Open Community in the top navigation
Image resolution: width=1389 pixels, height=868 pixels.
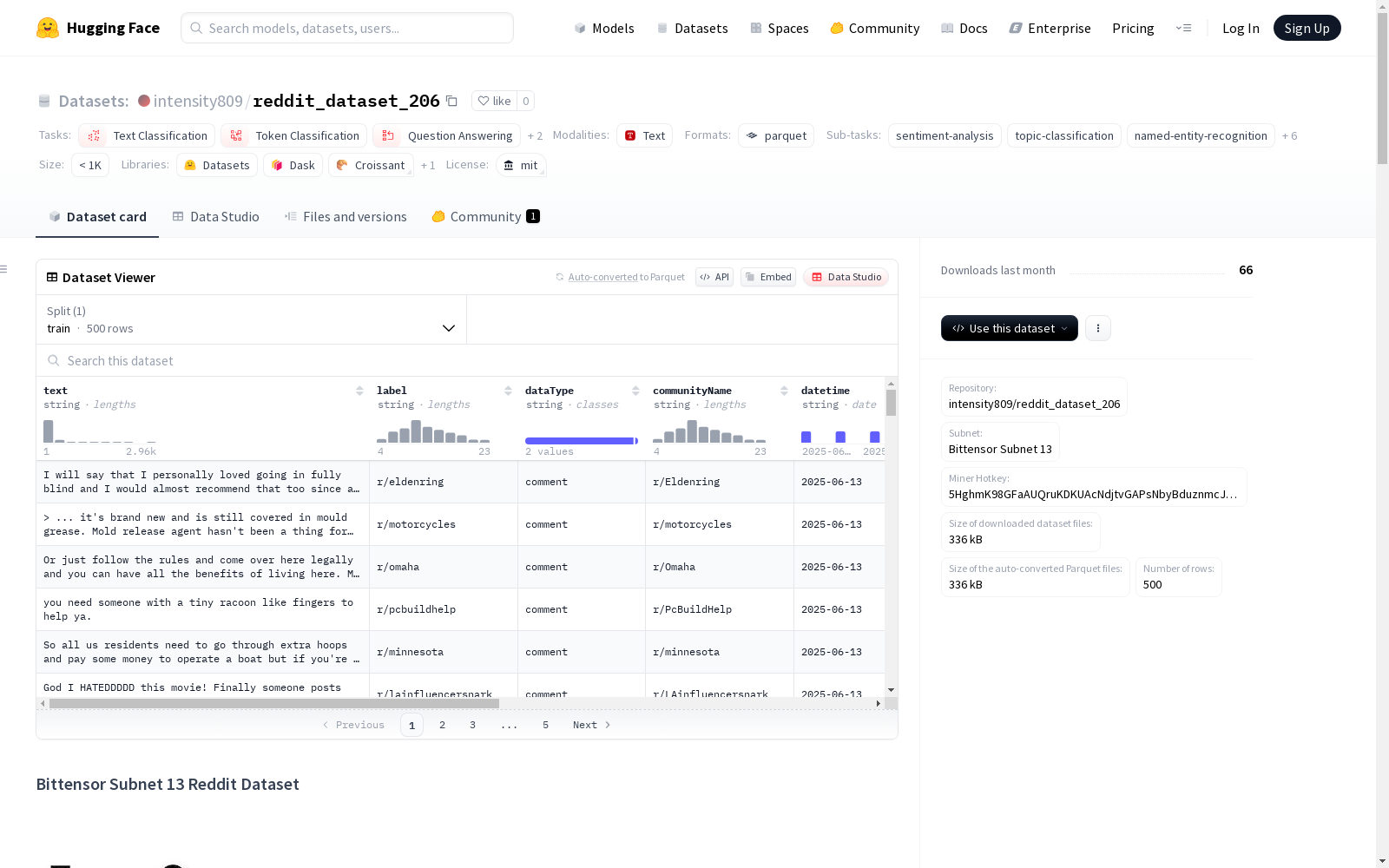[875, 28]
